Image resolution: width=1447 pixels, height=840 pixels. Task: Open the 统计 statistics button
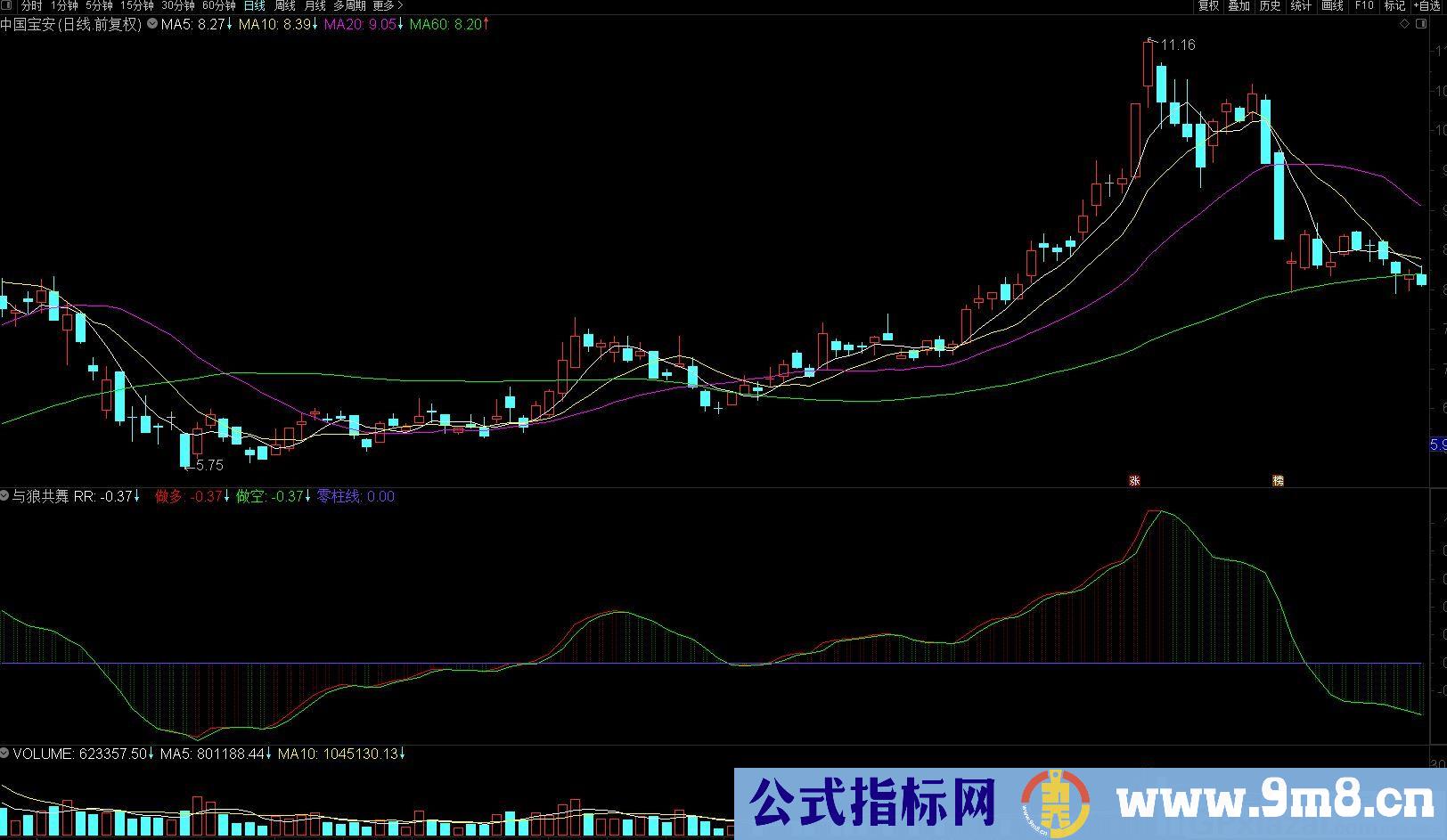point(1301,6)
